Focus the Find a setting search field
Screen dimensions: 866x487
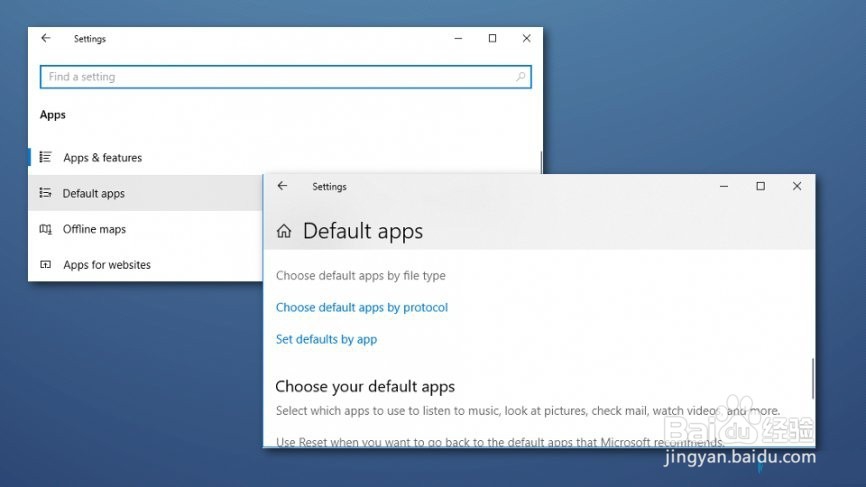click(286, 77)
